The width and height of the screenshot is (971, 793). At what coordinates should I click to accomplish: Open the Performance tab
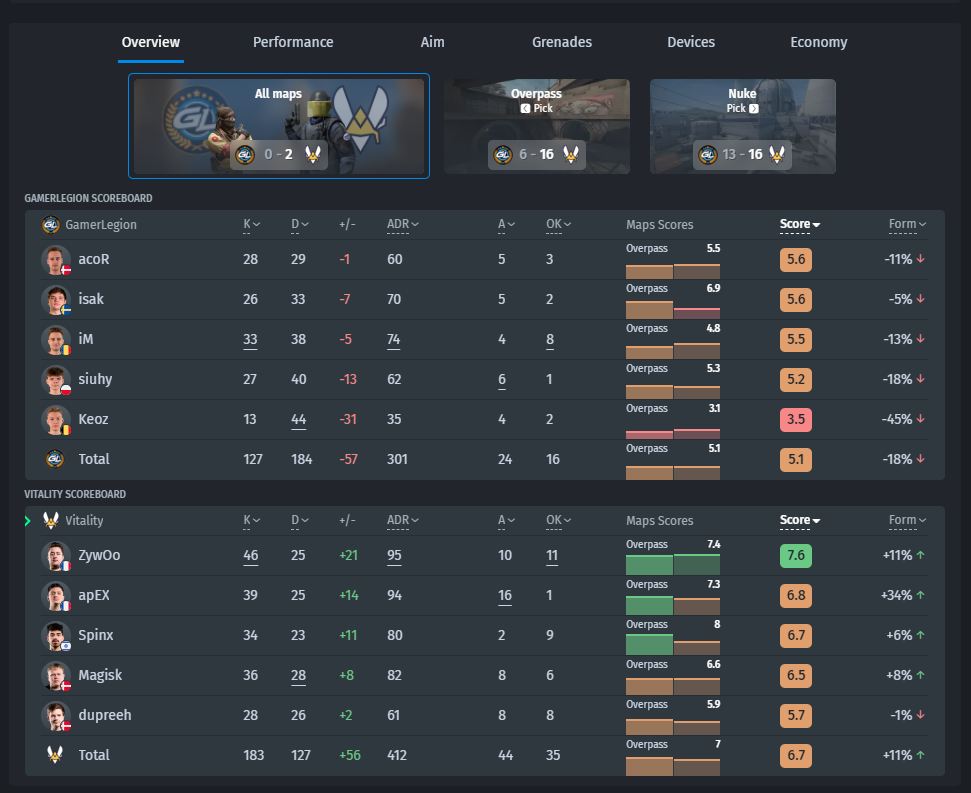click(293, 42)
